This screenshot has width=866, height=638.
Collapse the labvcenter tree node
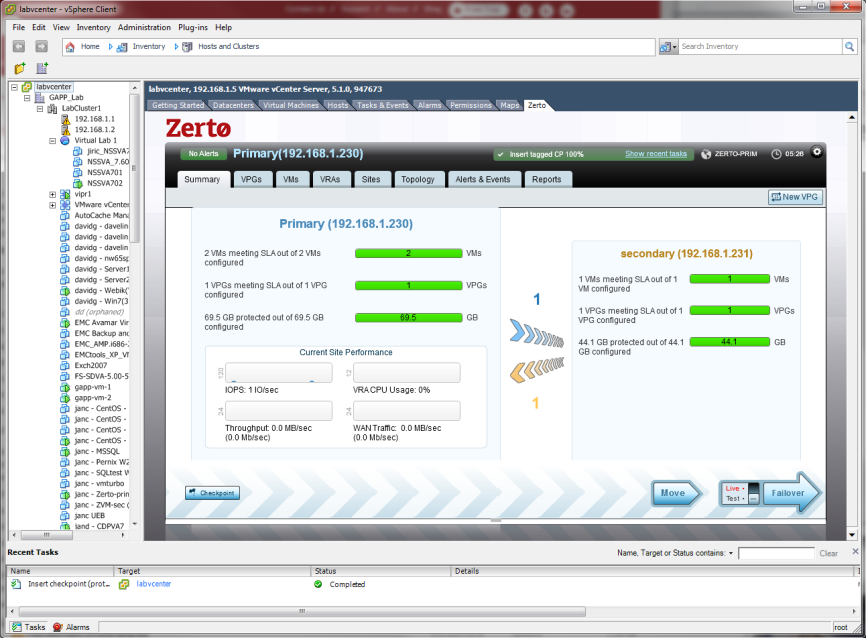(x=14, y=87)
